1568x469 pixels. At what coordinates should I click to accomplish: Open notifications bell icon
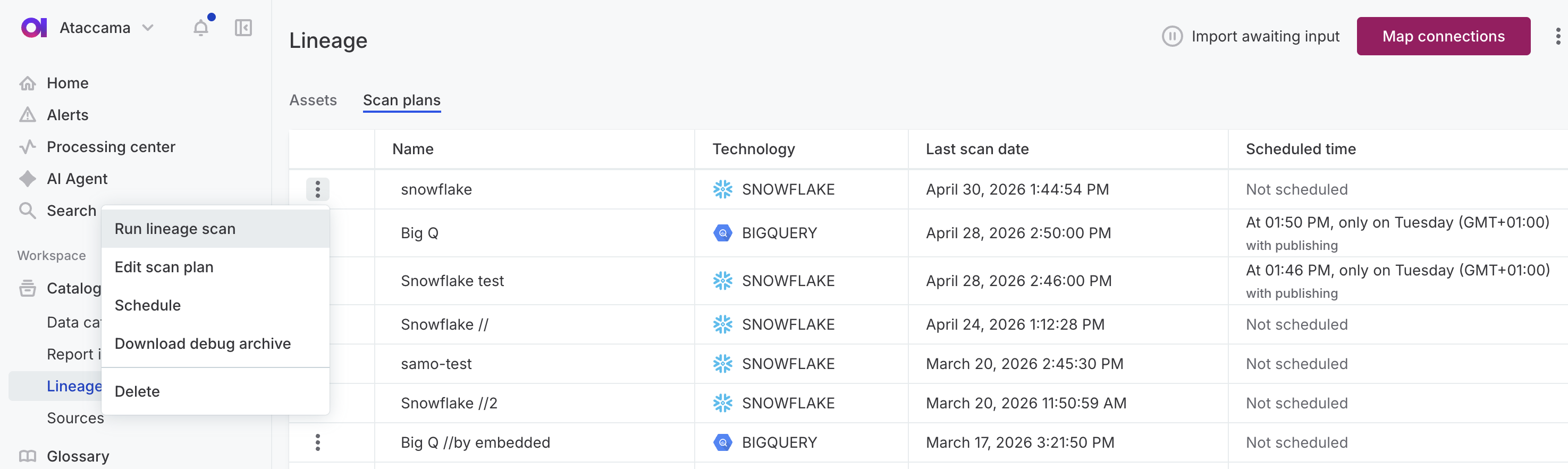pyautogui.click(x=201, y=28)
